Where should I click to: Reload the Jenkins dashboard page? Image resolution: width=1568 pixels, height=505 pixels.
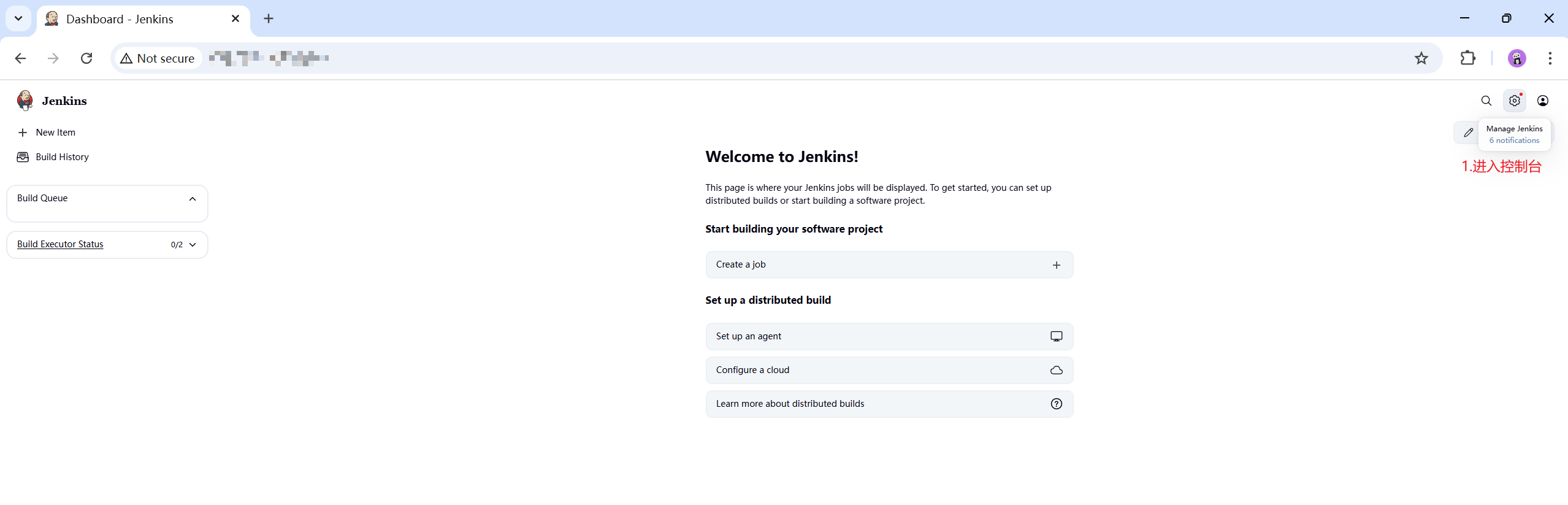pos(86,58)
